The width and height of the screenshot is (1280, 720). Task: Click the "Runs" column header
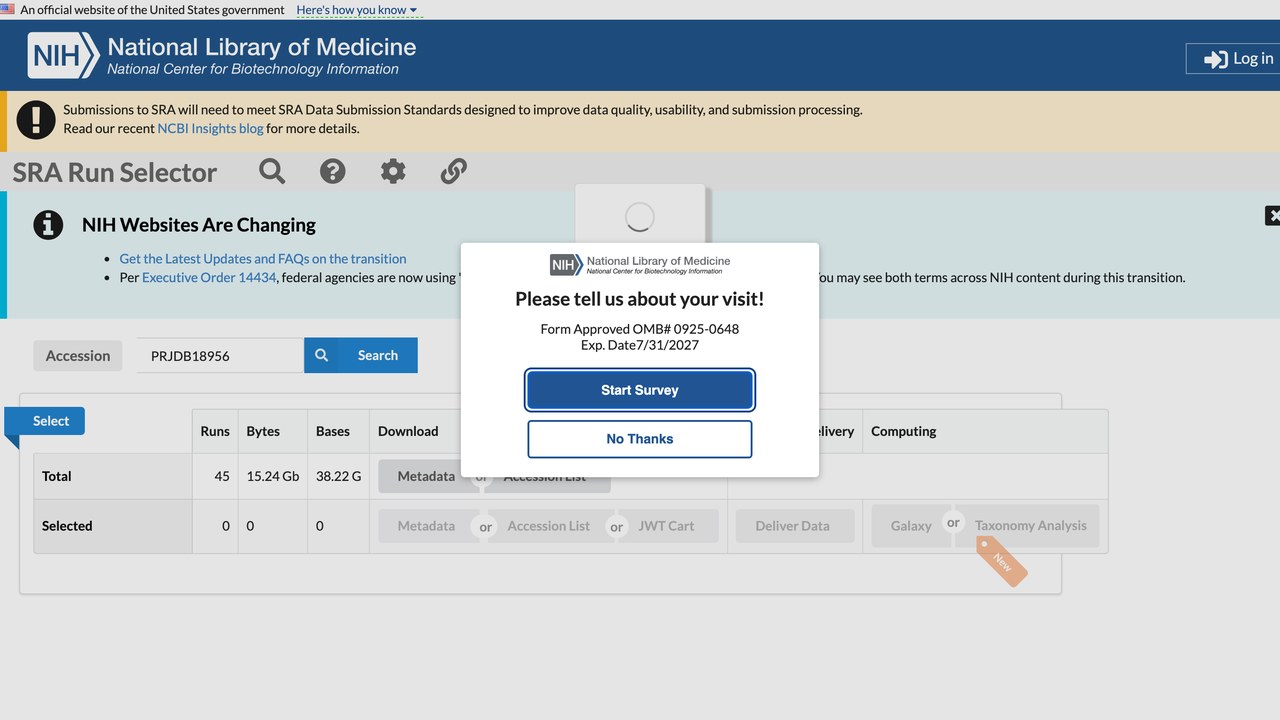point(215,431)
